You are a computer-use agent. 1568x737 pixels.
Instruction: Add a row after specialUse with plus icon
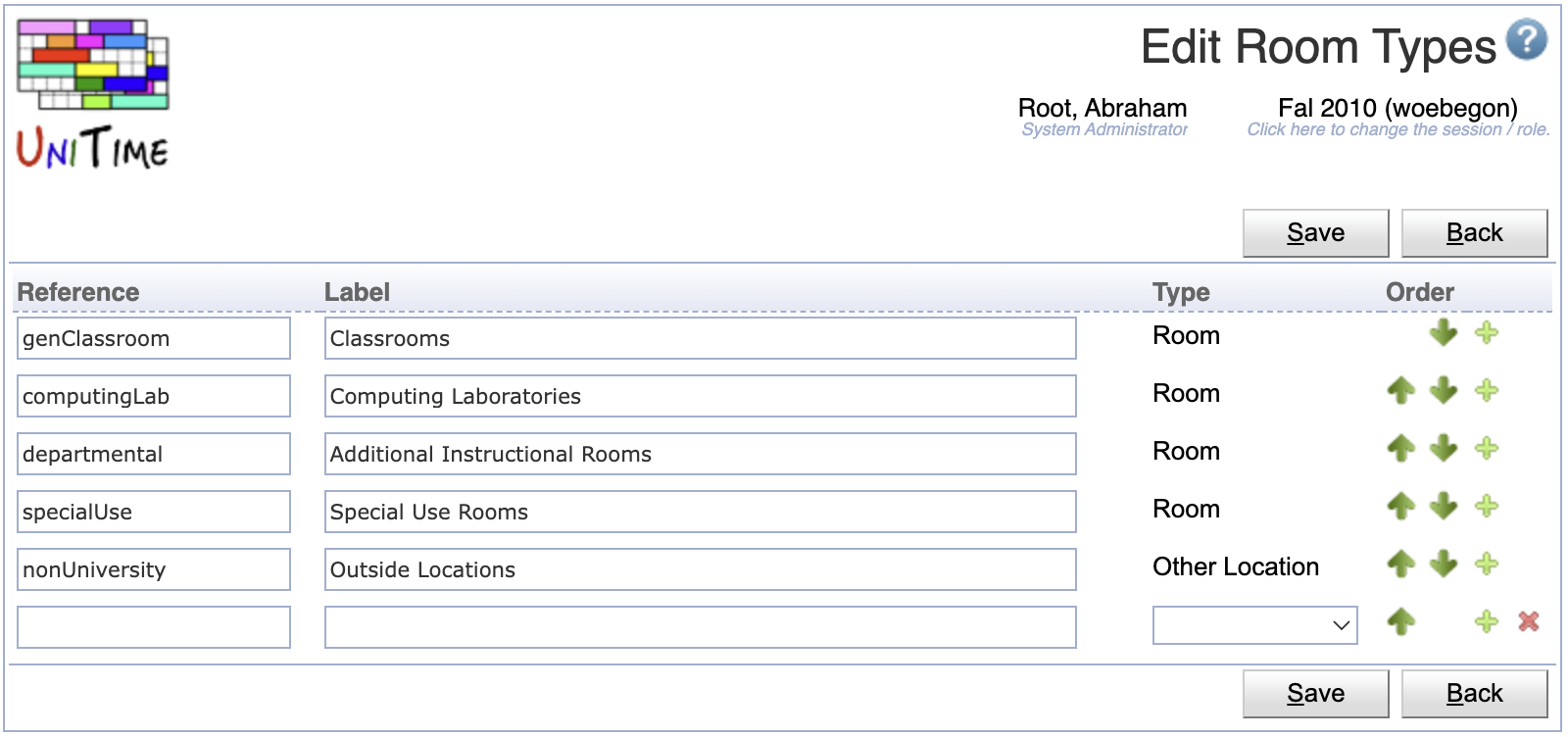click(1487, 507)
